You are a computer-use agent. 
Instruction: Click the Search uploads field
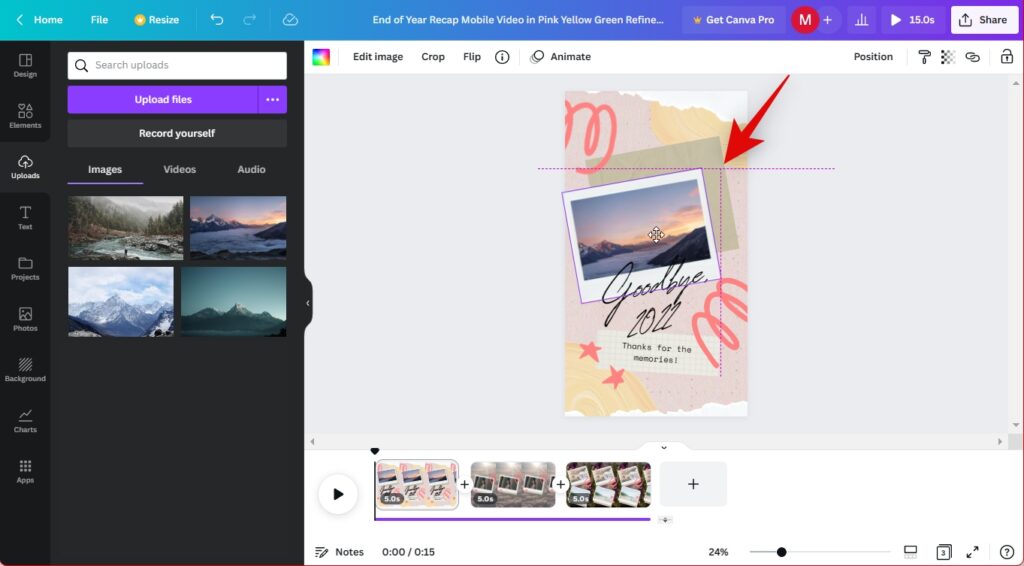[x=177, y=65]
